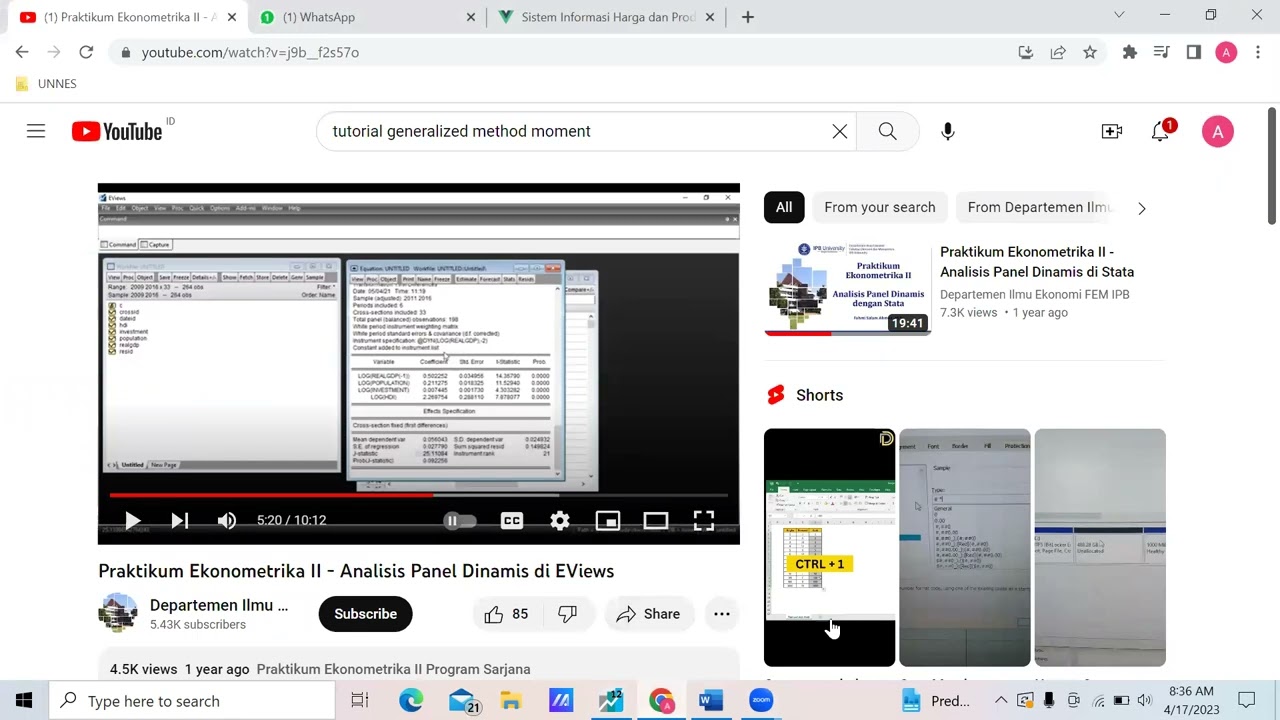Share this page from address bar
The image size is (1280, 720).
1058,52
